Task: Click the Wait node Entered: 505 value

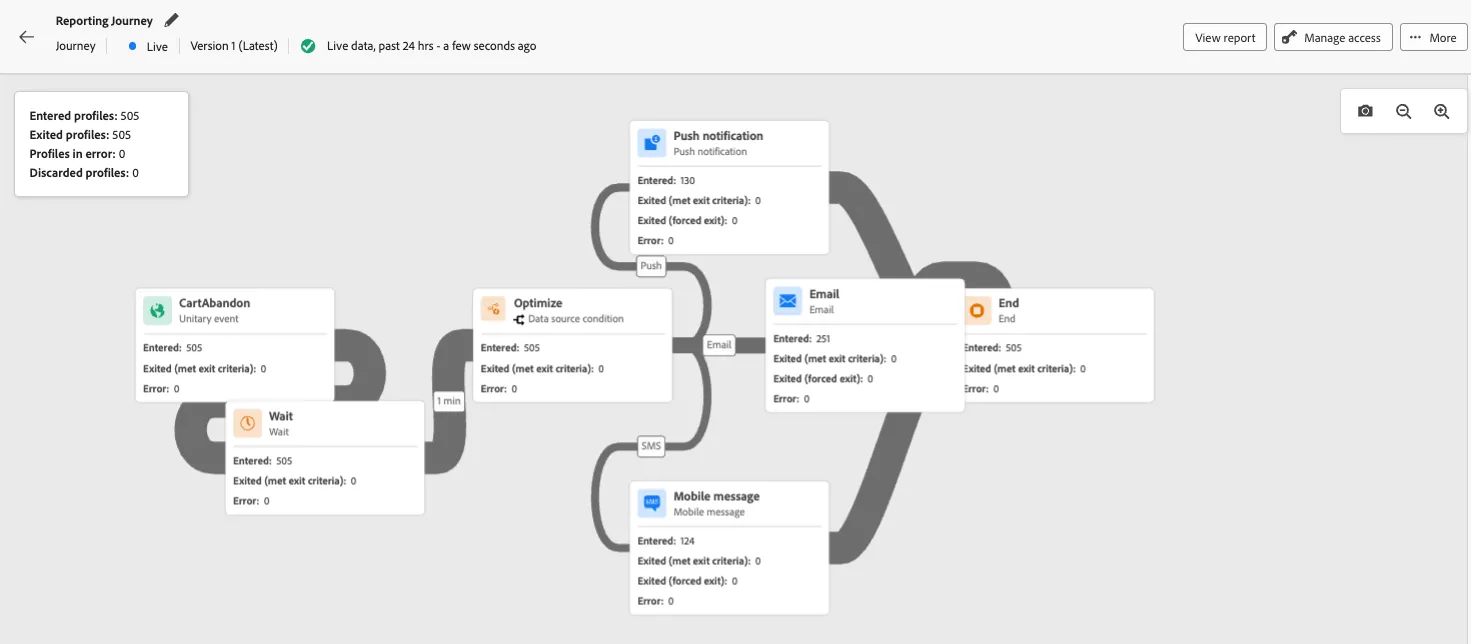Action: click(262, 461)
